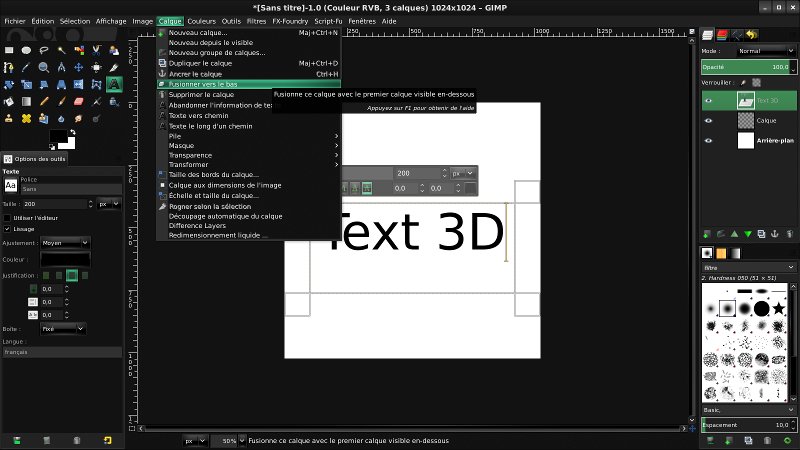This screenshot has height=450, width=800.
Task: Select the Paintbrush tool
Action: pos(61,102)
